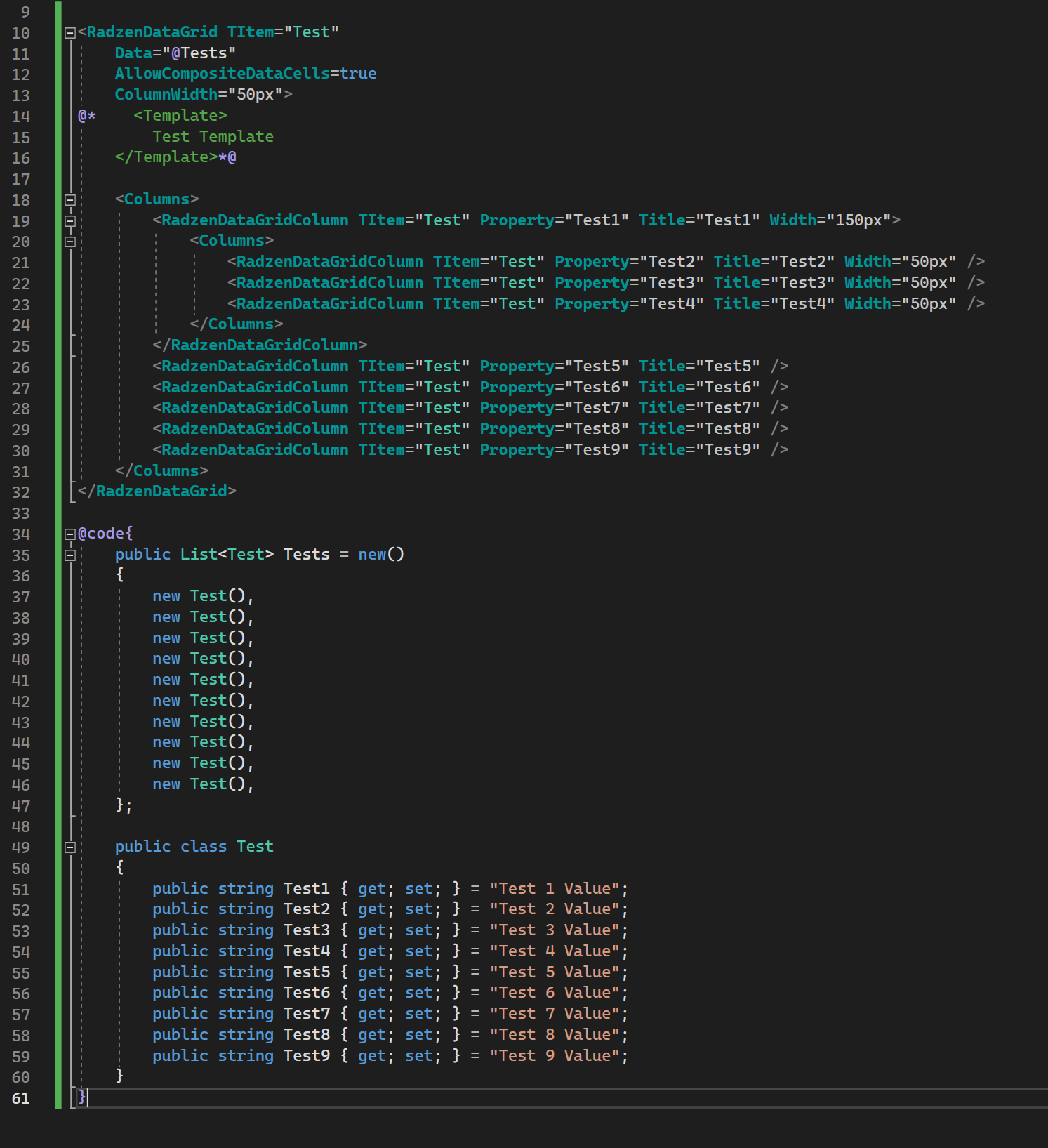Collapse the RadzenDataGrid block on line 10
The height and width of the screenshot is (1148, 1048).
(70, 32)
